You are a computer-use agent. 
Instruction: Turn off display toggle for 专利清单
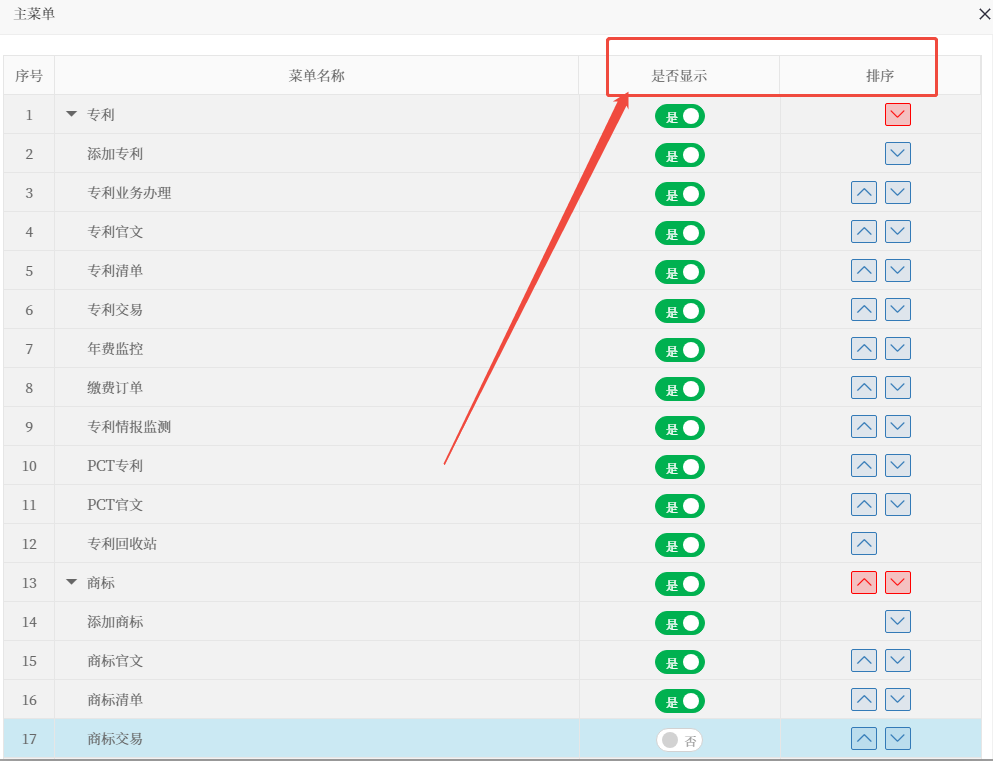tap(680, 272)
